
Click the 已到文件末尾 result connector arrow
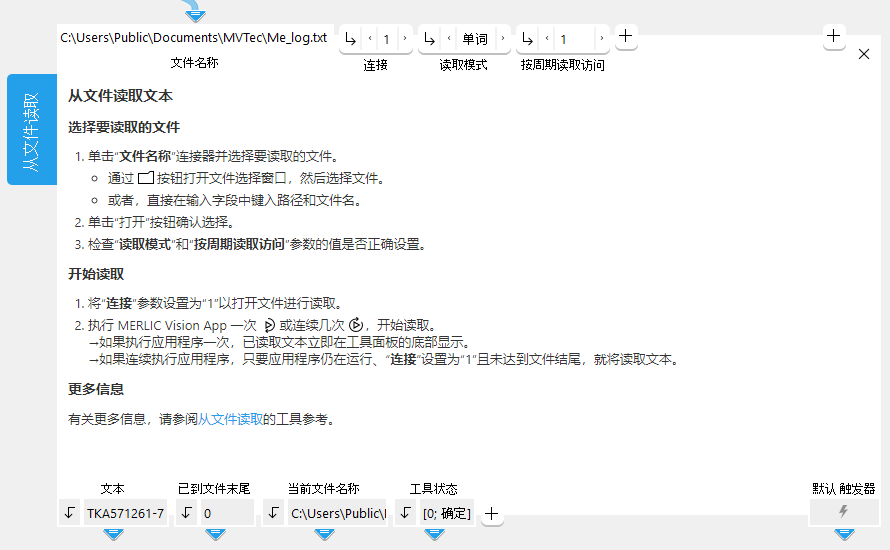[187, 513]
